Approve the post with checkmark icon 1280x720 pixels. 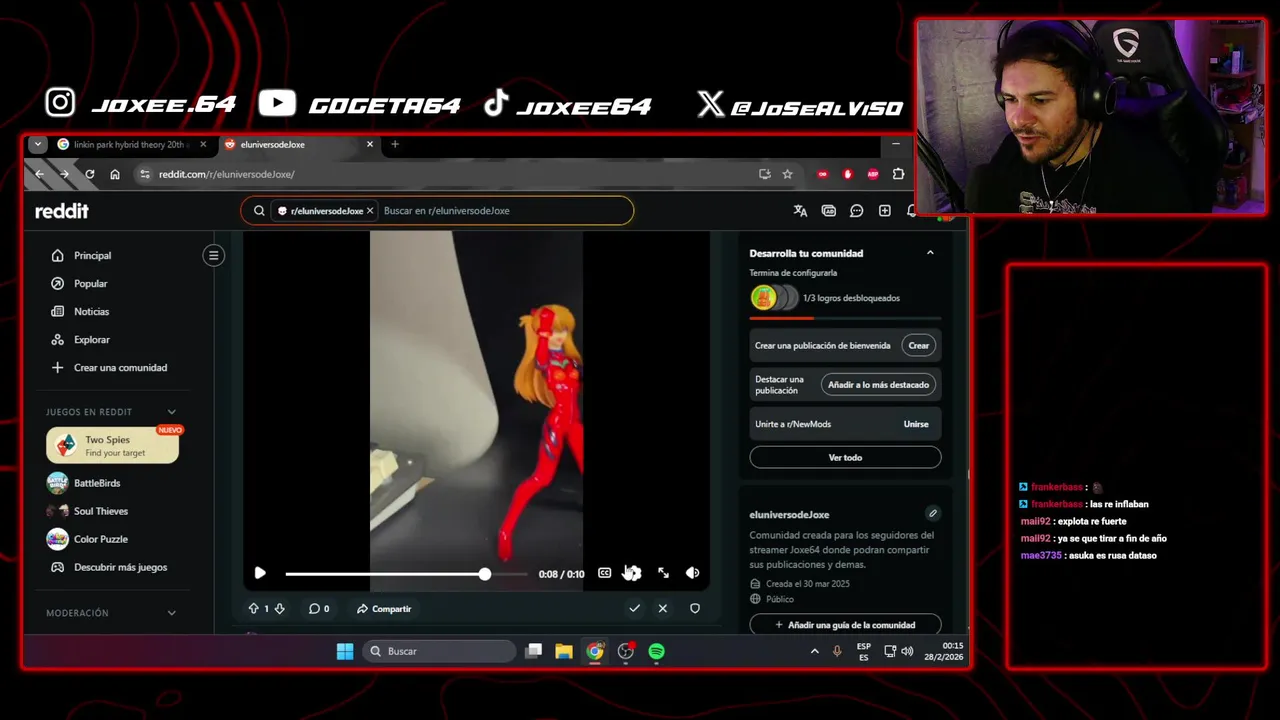click(634, 608)
